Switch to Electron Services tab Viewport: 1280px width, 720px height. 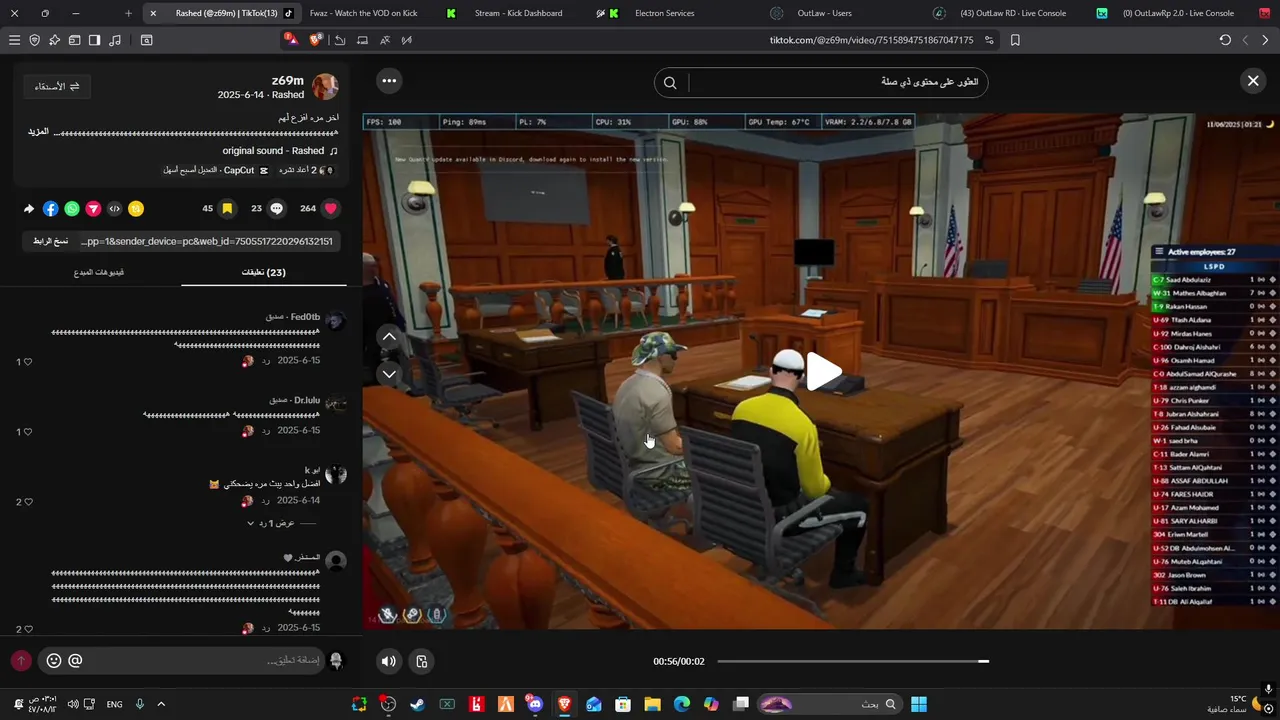(664, 13)
